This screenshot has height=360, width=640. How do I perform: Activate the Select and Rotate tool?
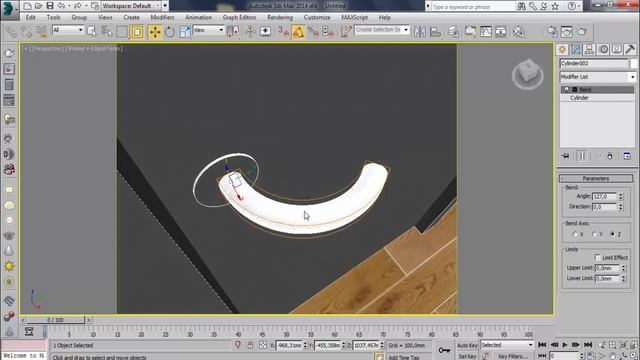170,32
